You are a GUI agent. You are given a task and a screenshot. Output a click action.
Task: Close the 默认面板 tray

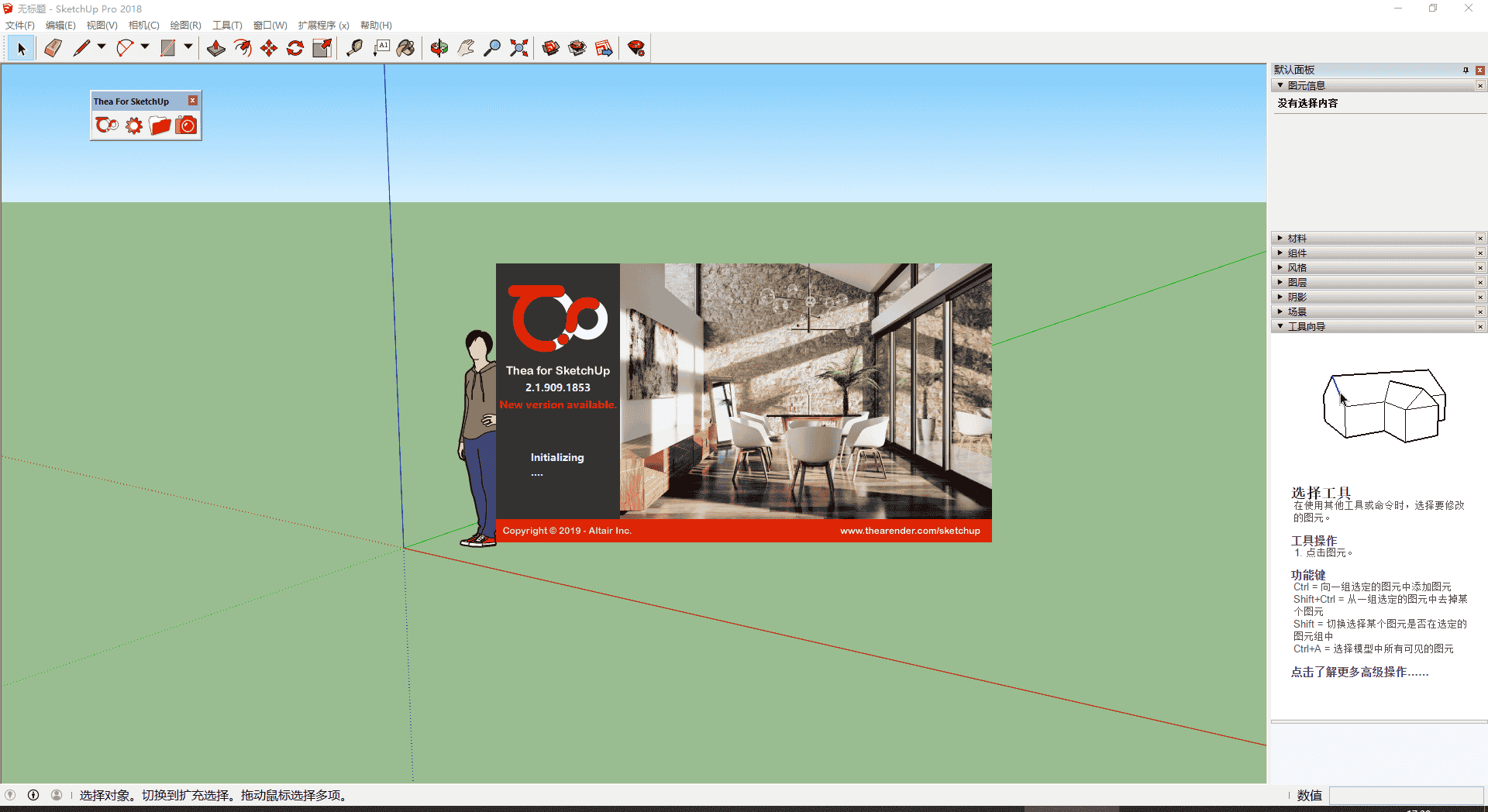[x=1480, y=71]
